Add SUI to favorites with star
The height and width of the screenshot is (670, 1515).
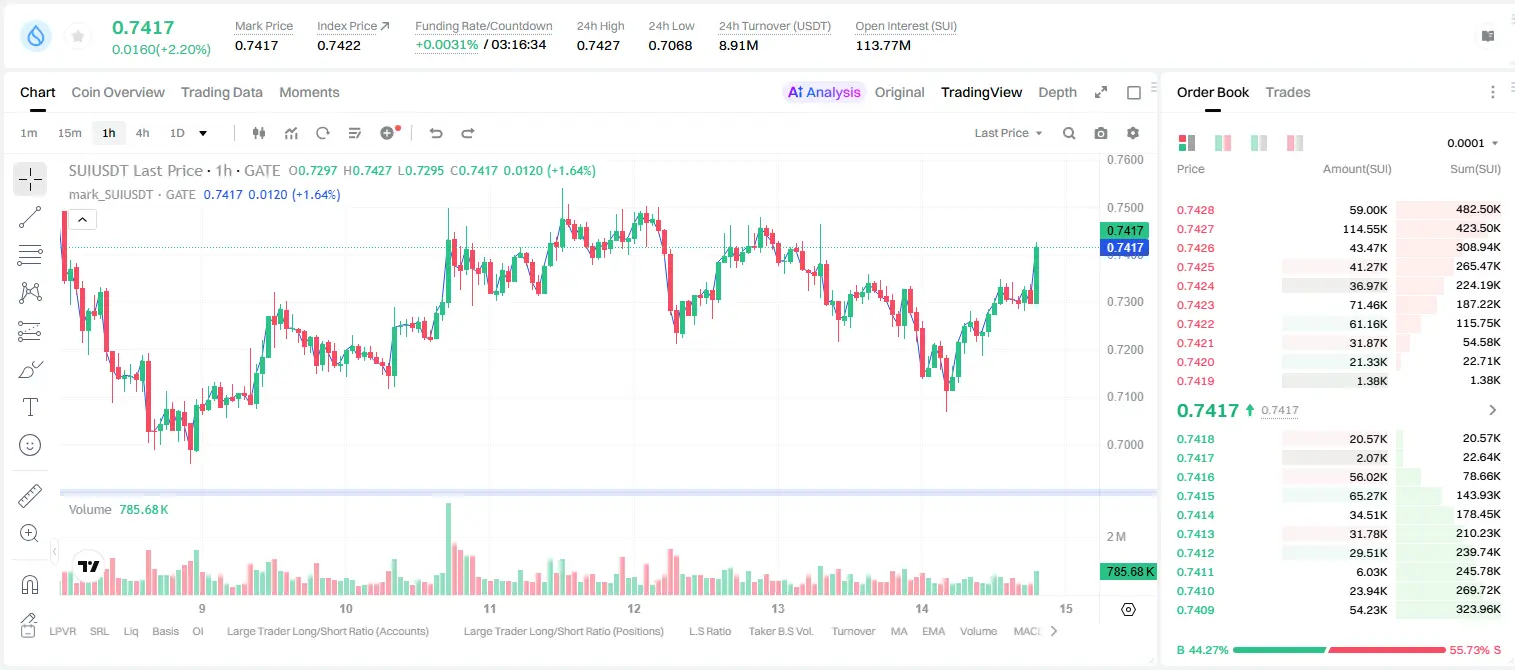point(78,36)
